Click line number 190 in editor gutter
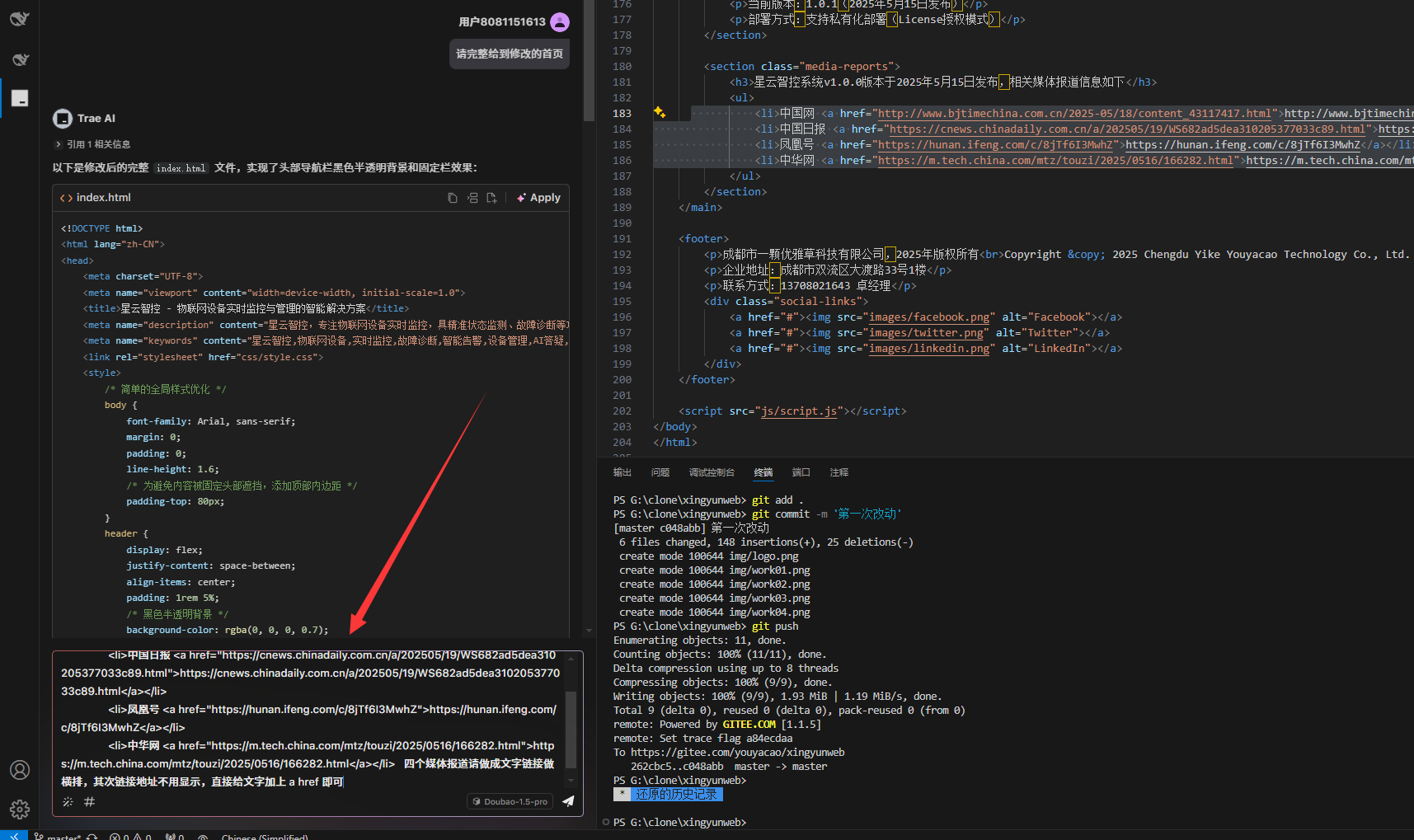This screenshot has width=1414, height=840. click(622, 223)
